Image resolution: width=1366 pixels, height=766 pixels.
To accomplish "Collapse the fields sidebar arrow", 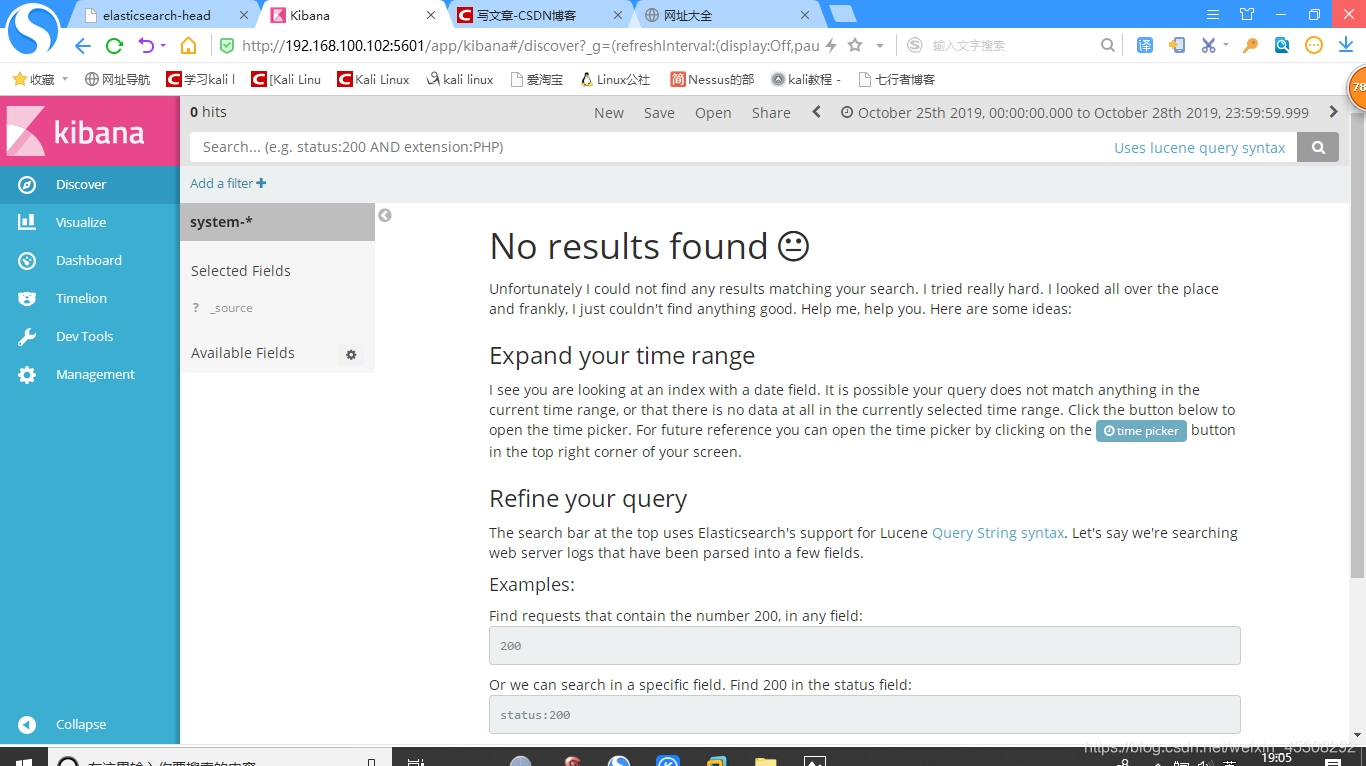I will (385, 215).
